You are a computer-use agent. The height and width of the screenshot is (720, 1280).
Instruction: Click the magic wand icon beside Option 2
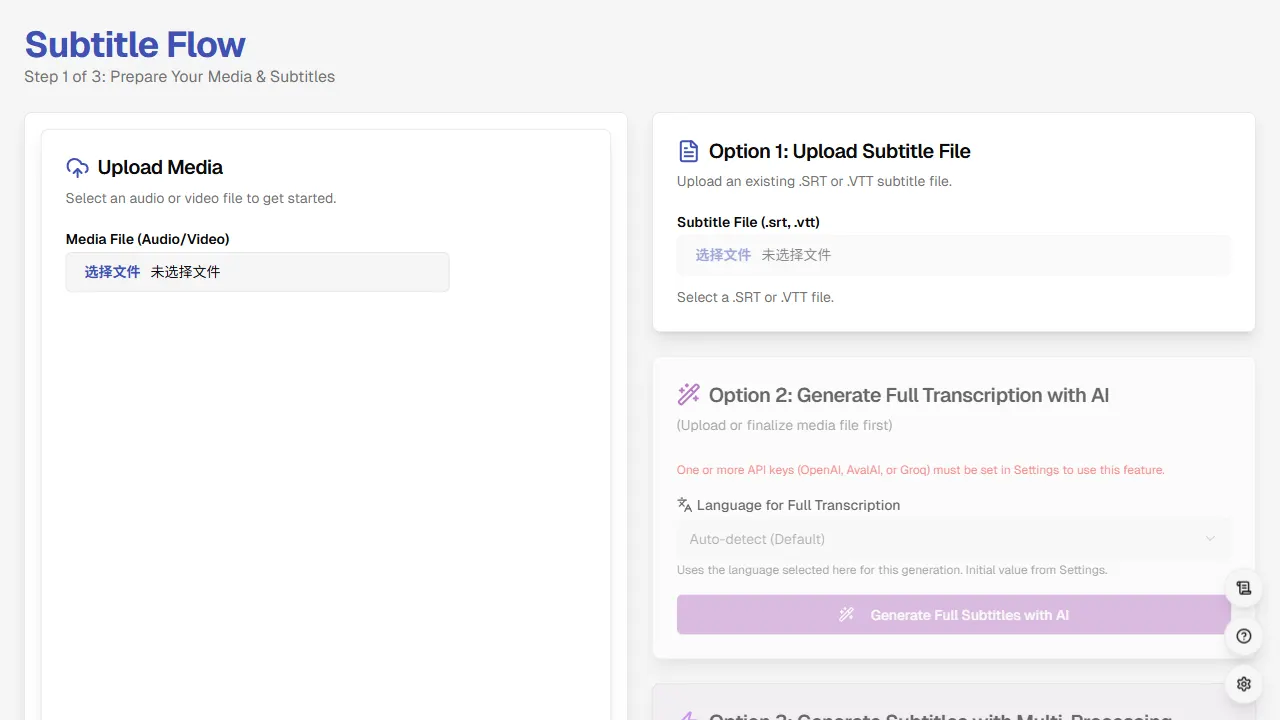pyautogui.click(x=689, y=395)
